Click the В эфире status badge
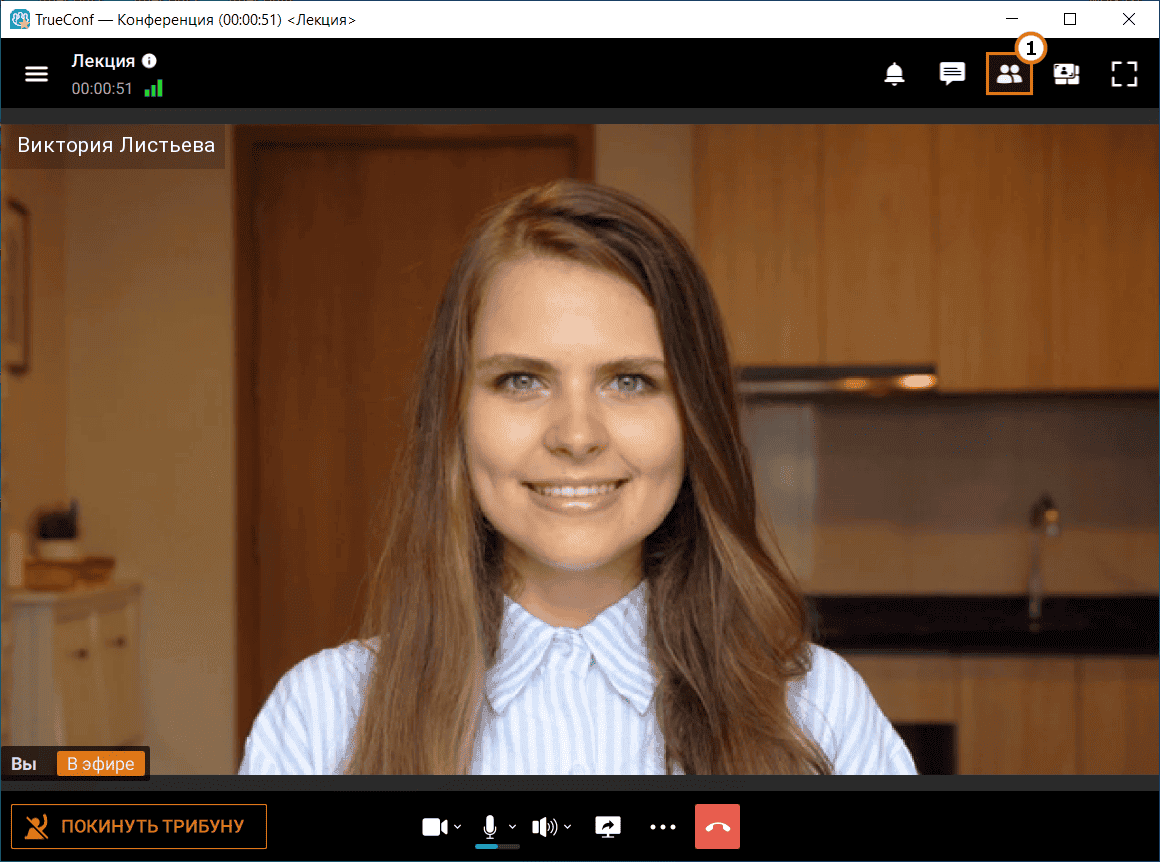1160x862 pixels. 101,764
